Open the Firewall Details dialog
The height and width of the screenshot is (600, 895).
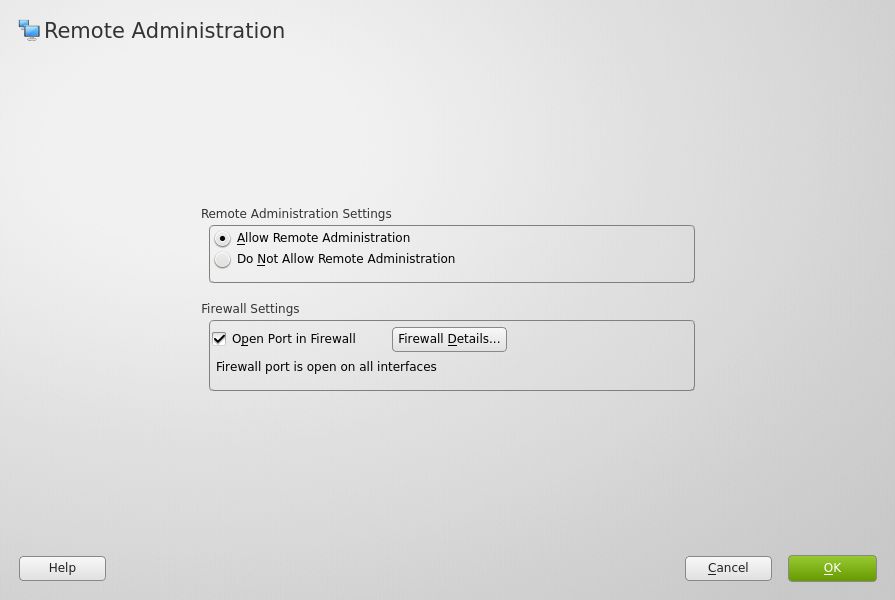point(449,339)
